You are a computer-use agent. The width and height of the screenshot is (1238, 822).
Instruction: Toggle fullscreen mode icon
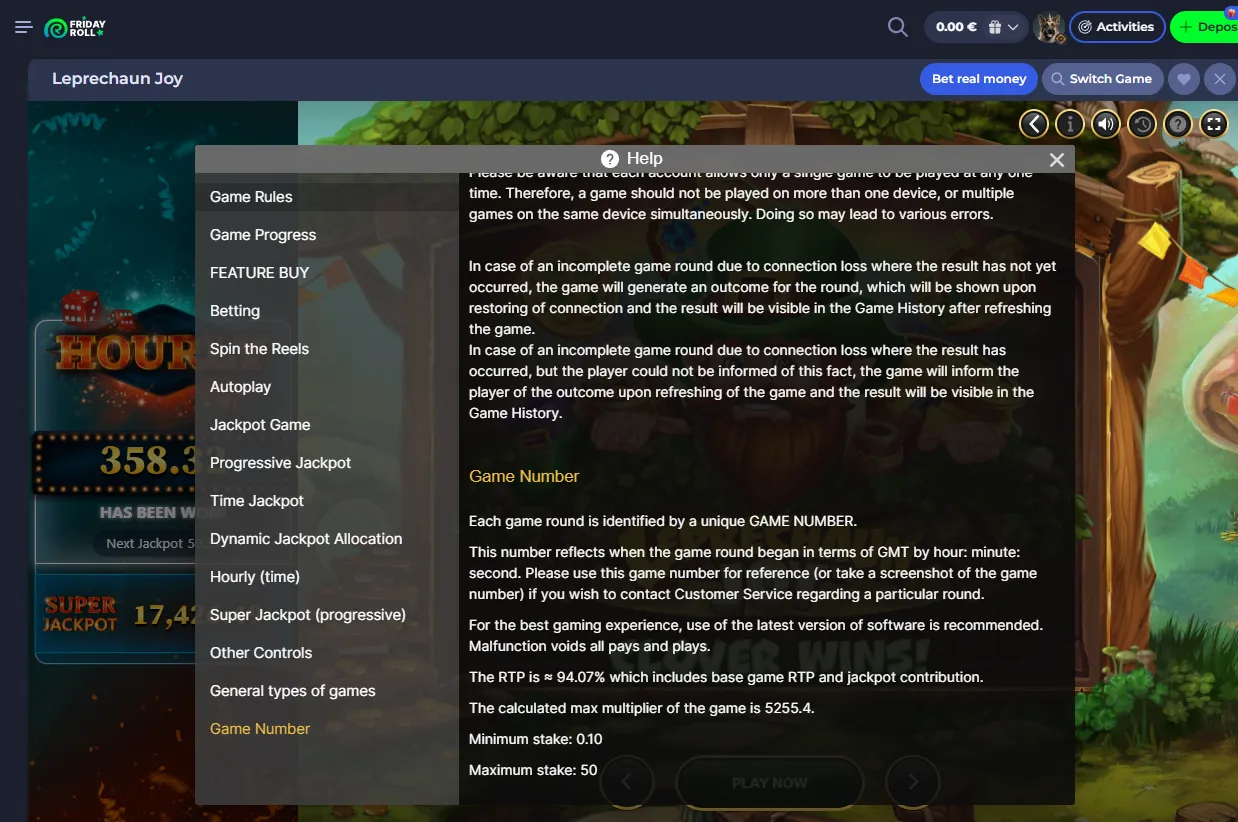(1213, 124)
